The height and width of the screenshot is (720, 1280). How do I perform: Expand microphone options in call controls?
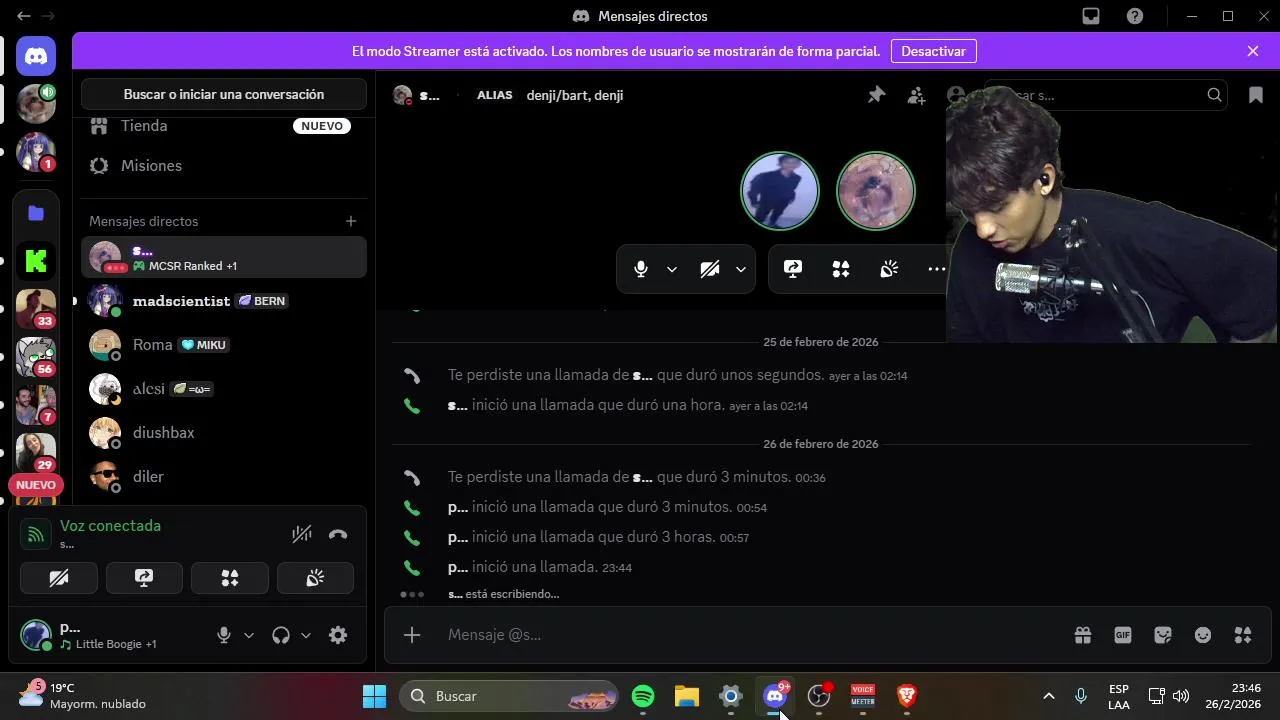672,269
